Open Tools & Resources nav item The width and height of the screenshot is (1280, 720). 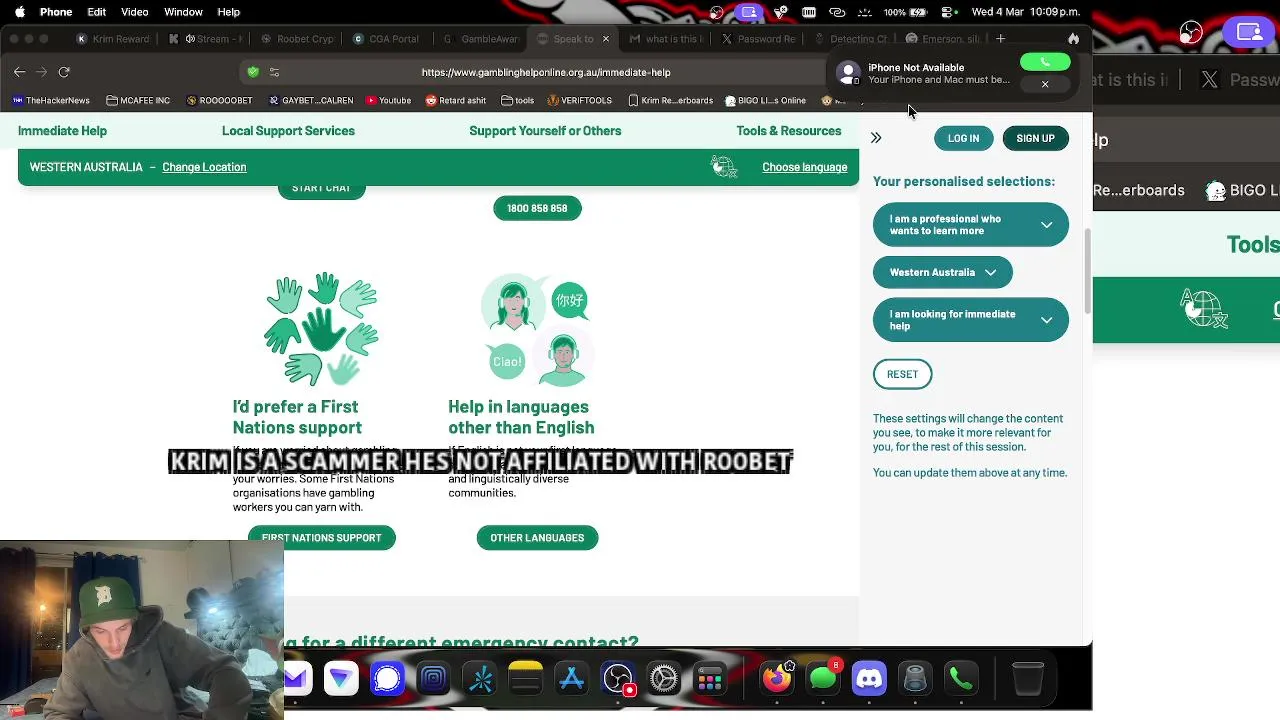[x=789, y=131]
